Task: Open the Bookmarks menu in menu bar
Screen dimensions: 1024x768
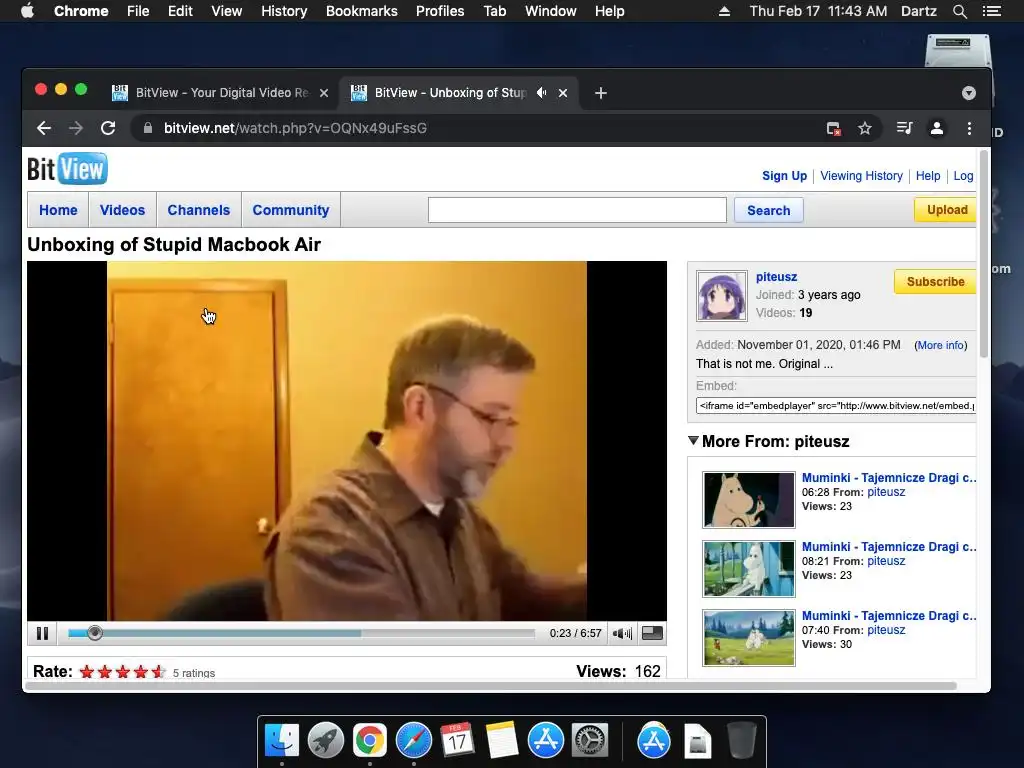Action: [362, 11]
